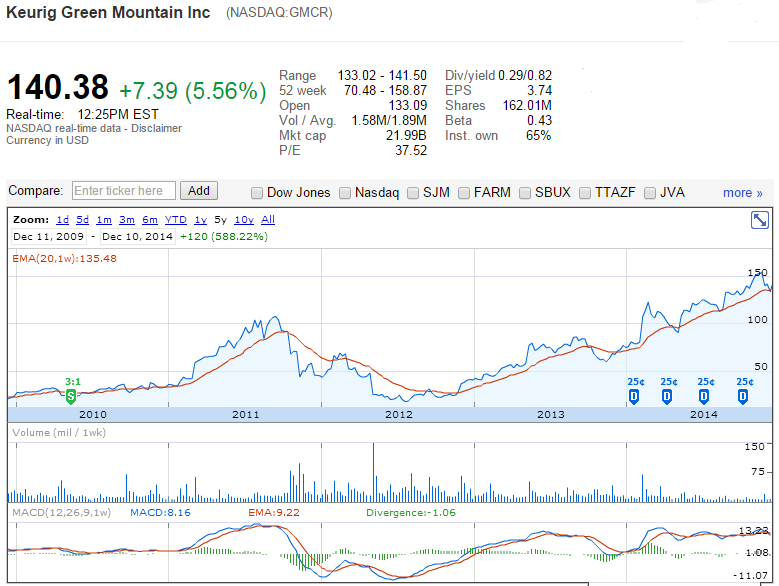Click the +7.39 (5.56%) price change
Image resolution: width=779 pixels, height=586 pixels.
coord(193,91)
